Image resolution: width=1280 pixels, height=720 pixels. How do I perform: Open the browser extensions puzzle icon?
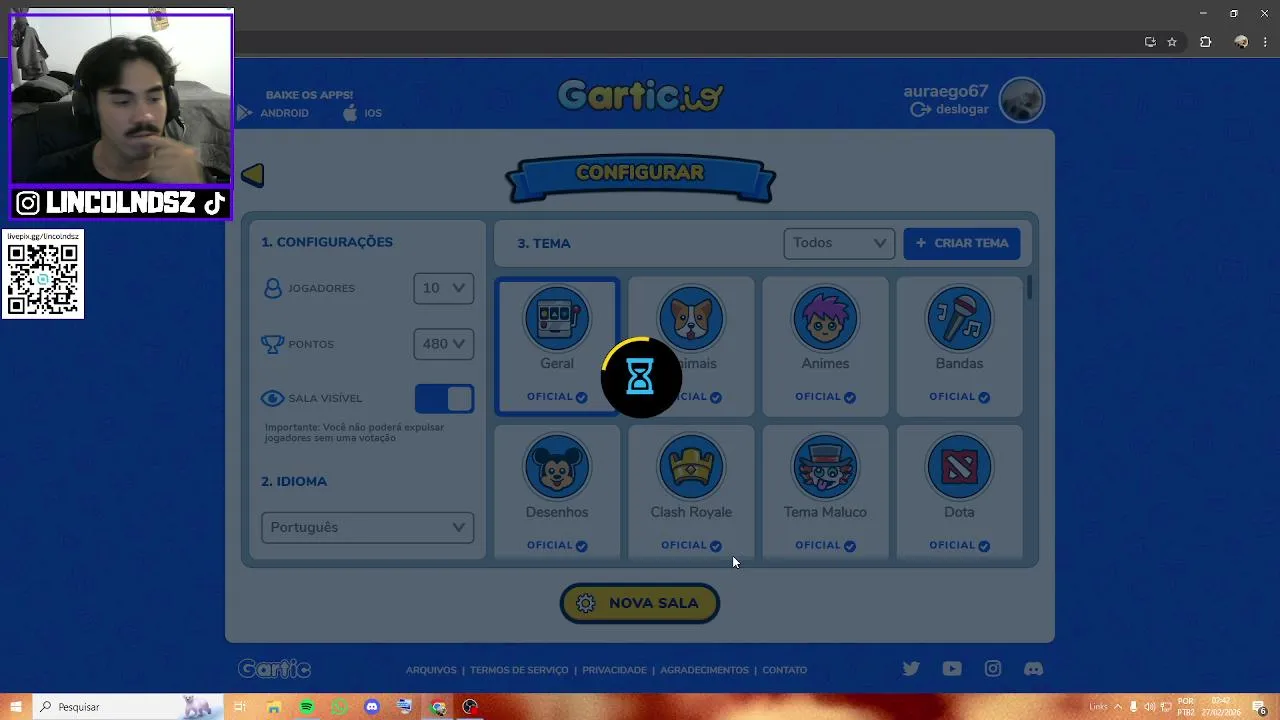tap(1206, 42)
